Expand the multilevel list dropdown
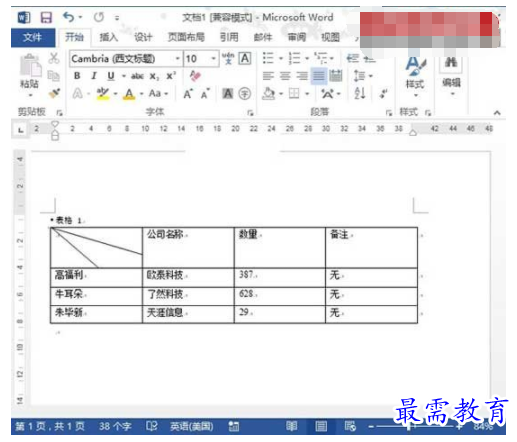Screen dimensions: 517x442 (332, 59)
